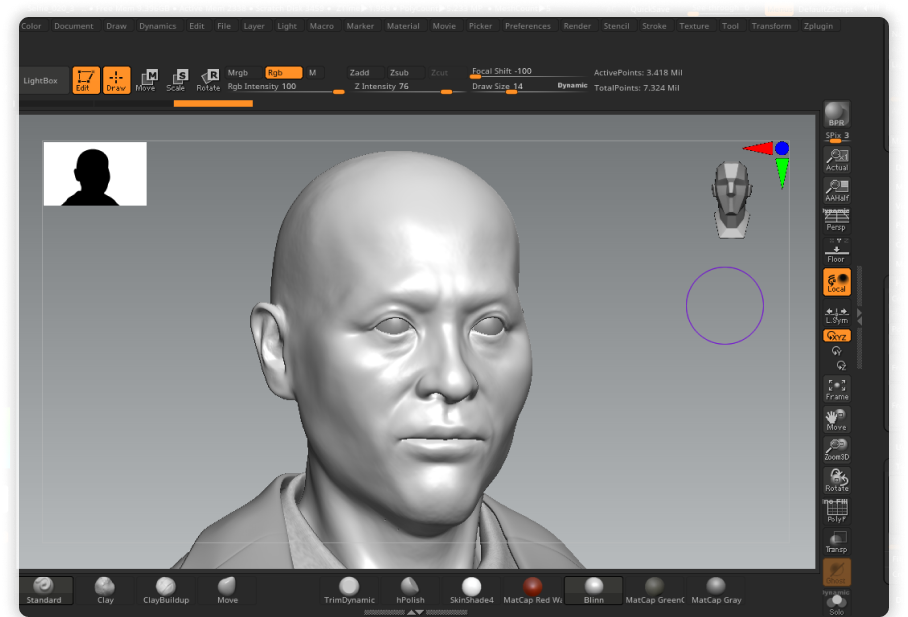Choose the hPolish brush

[x=409, y=590]
